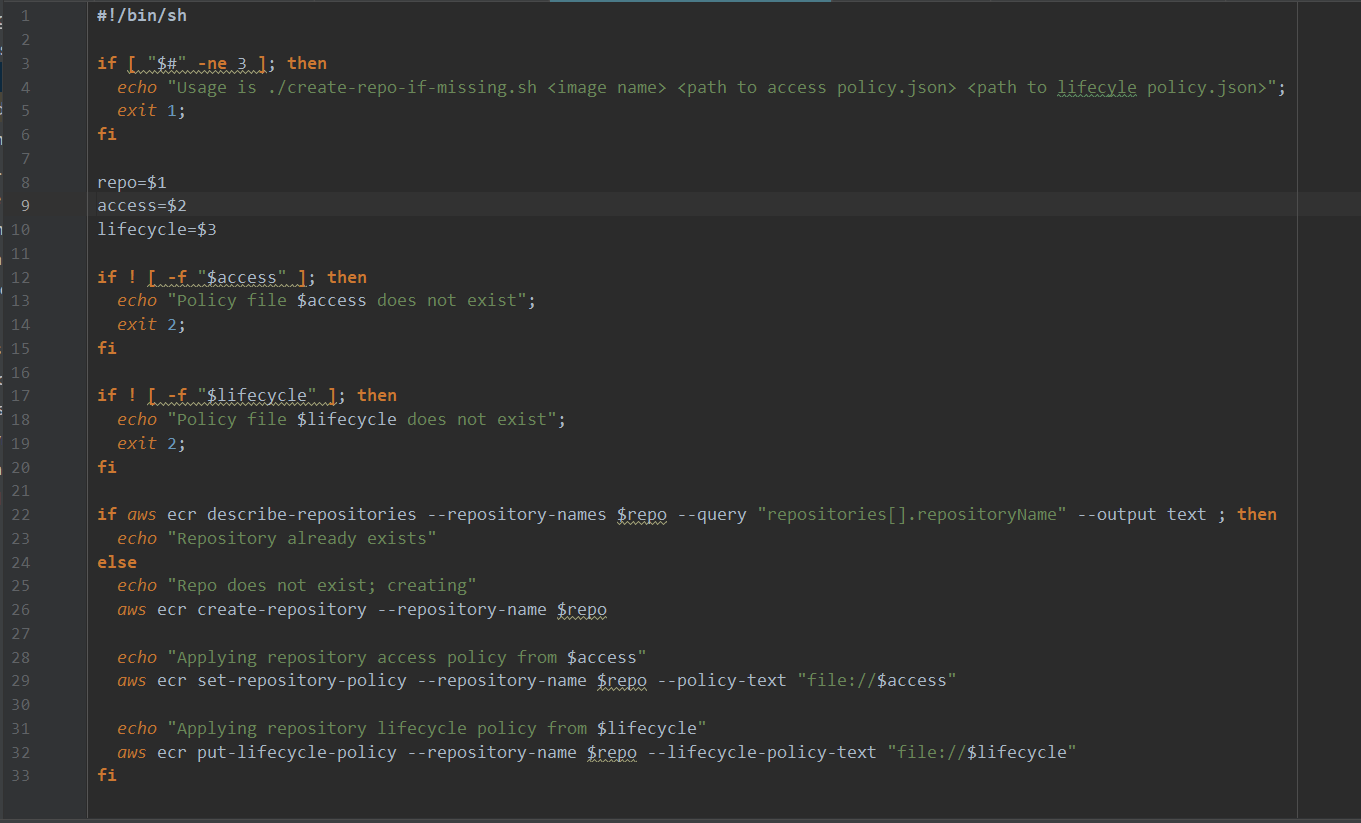Click "create-repository" on line 26
The width and height of the screenshot is (1361, 823).
tap(282, 610)
